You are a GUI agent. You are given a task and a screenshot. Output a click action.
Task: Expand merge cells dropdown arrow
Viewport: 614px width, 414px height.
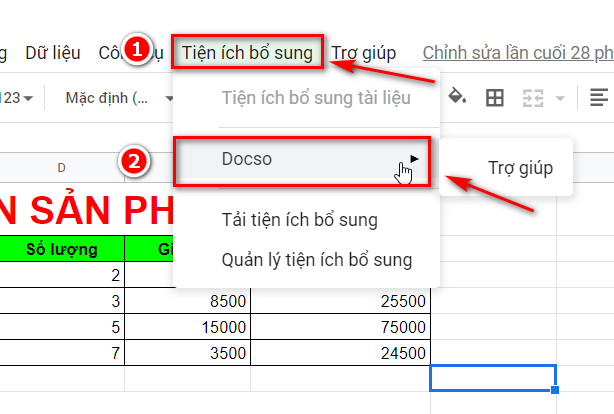pos(560,98)
